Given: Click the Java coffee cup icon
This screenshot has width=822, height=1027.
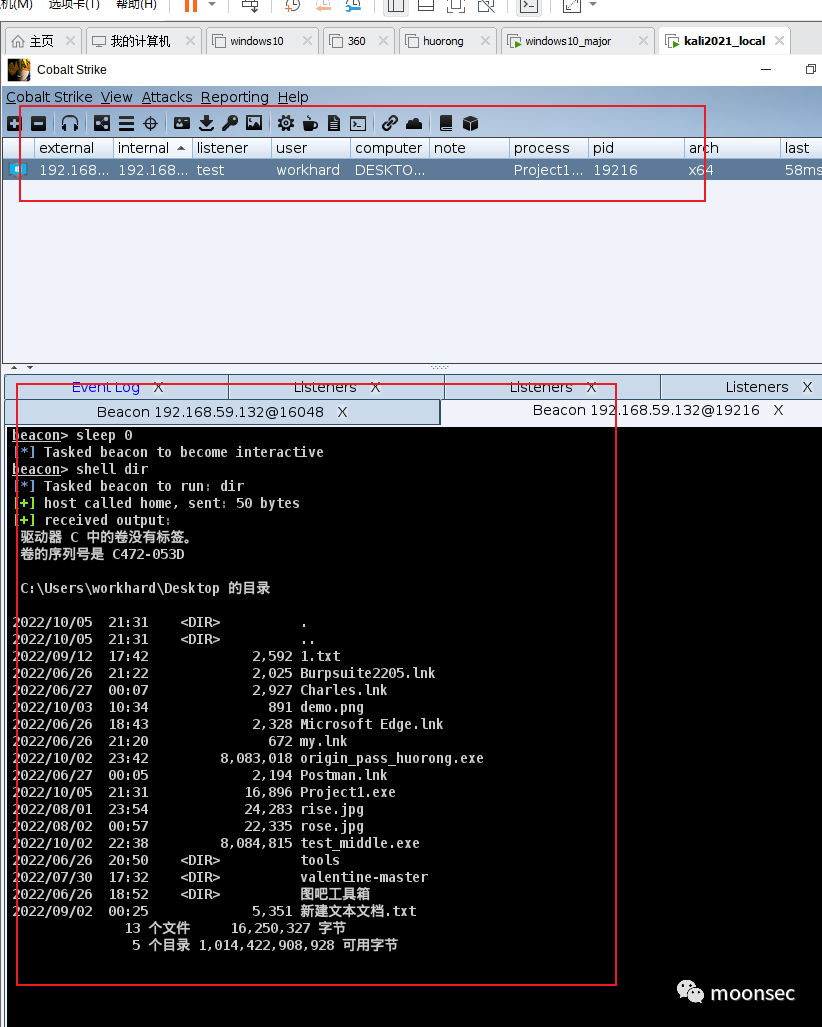Looking at the screenshot, I should click(310, 123).
